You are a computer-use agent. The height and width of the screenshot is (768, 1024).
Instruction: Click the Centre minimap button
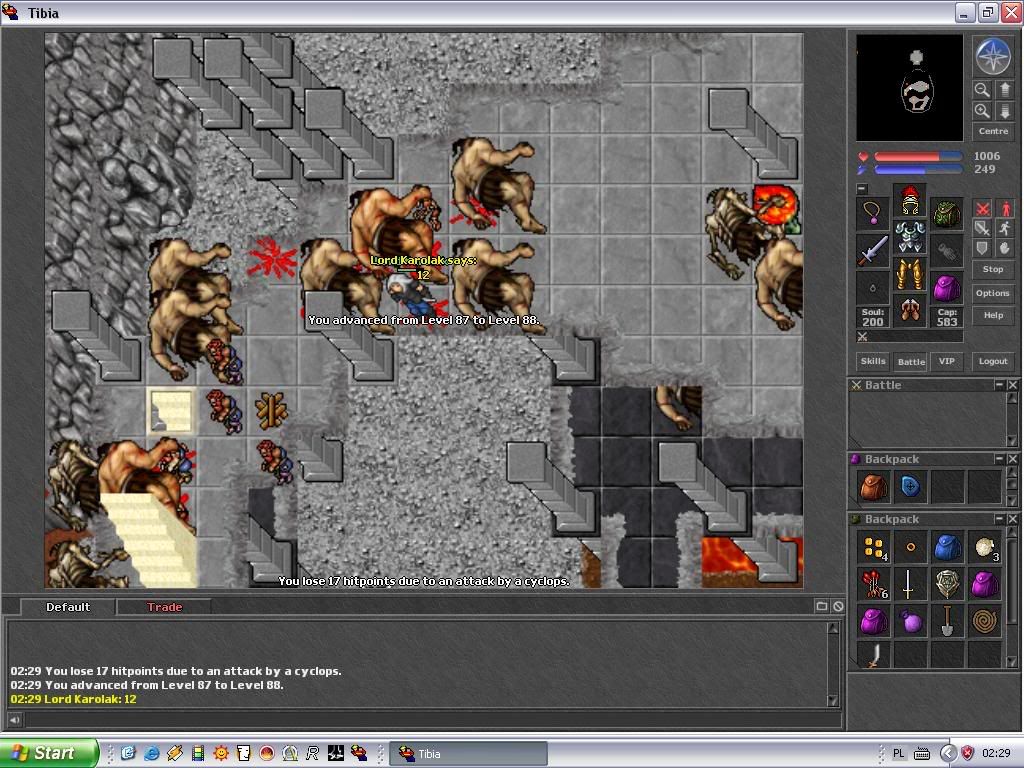click(993, 131)
